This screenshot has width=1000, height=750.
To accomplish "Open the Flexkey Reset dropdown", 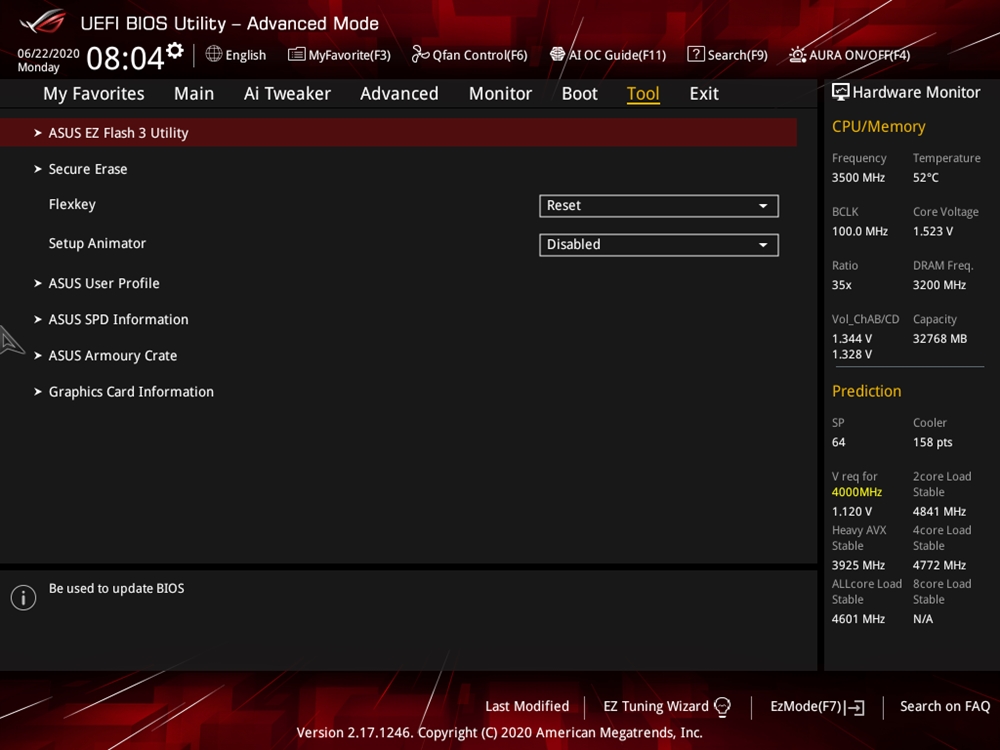I will click(659, 206).
